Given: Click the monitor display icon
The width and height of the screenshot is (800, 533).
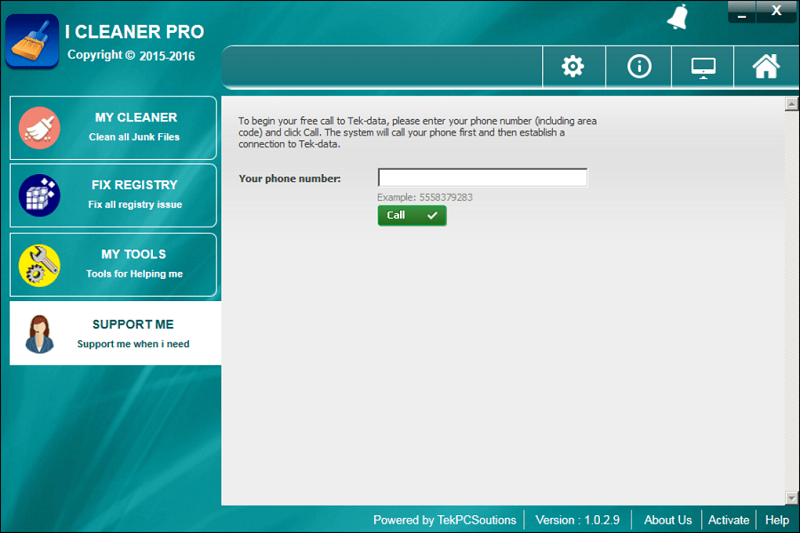Looking at the screenshot, I should click(x=704, y=67).
